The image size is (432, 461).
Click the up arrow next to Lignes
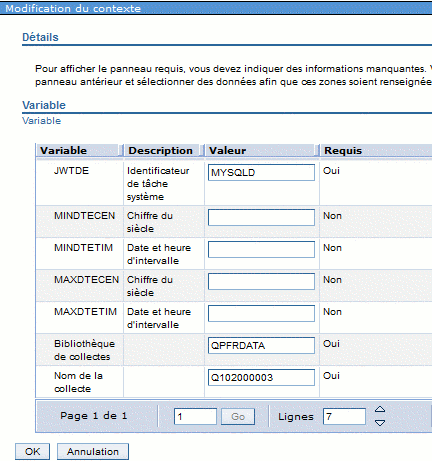pos(380,409)
